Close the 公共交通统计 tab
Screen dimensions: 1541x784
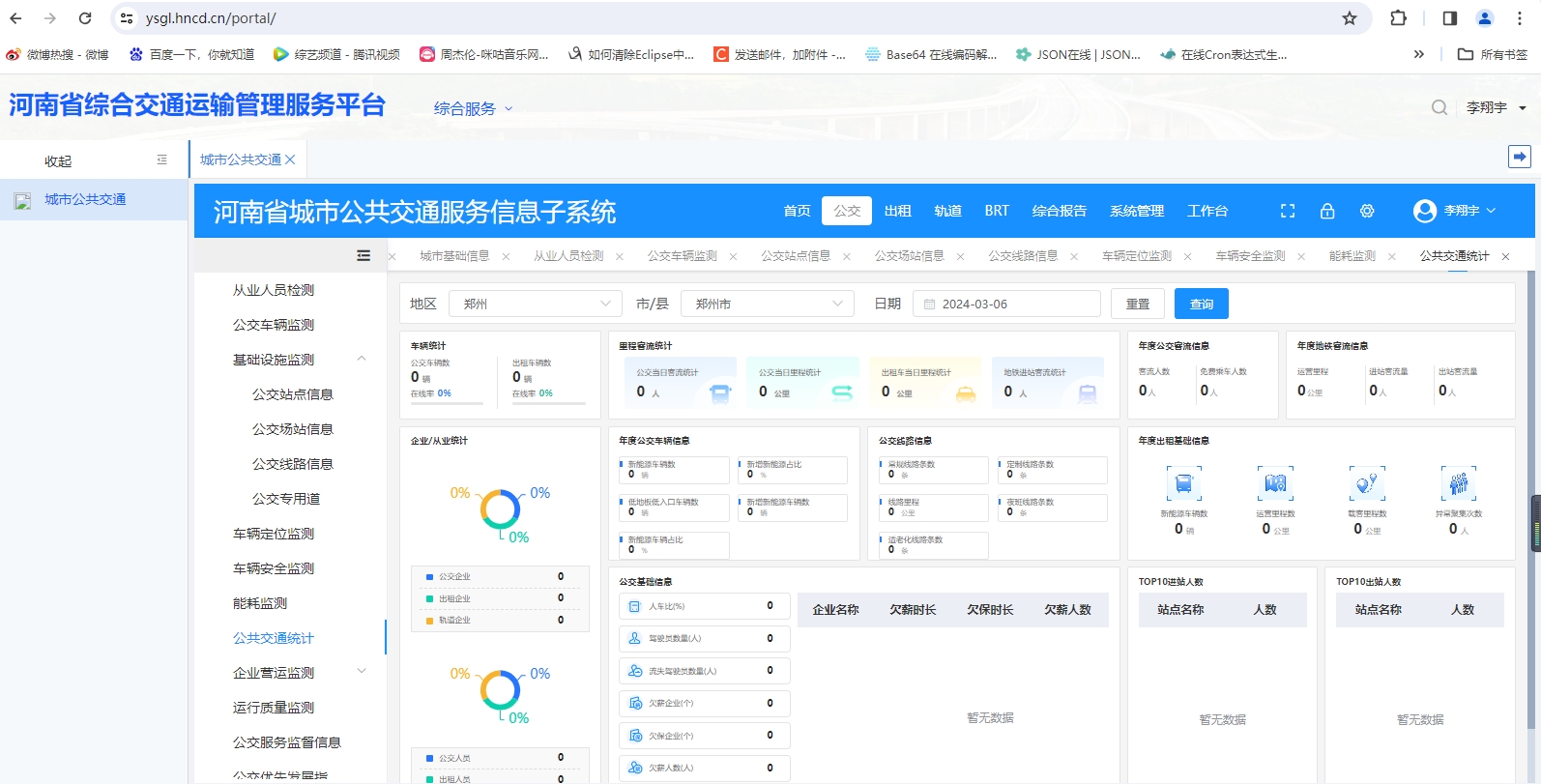coord(1505,256)
